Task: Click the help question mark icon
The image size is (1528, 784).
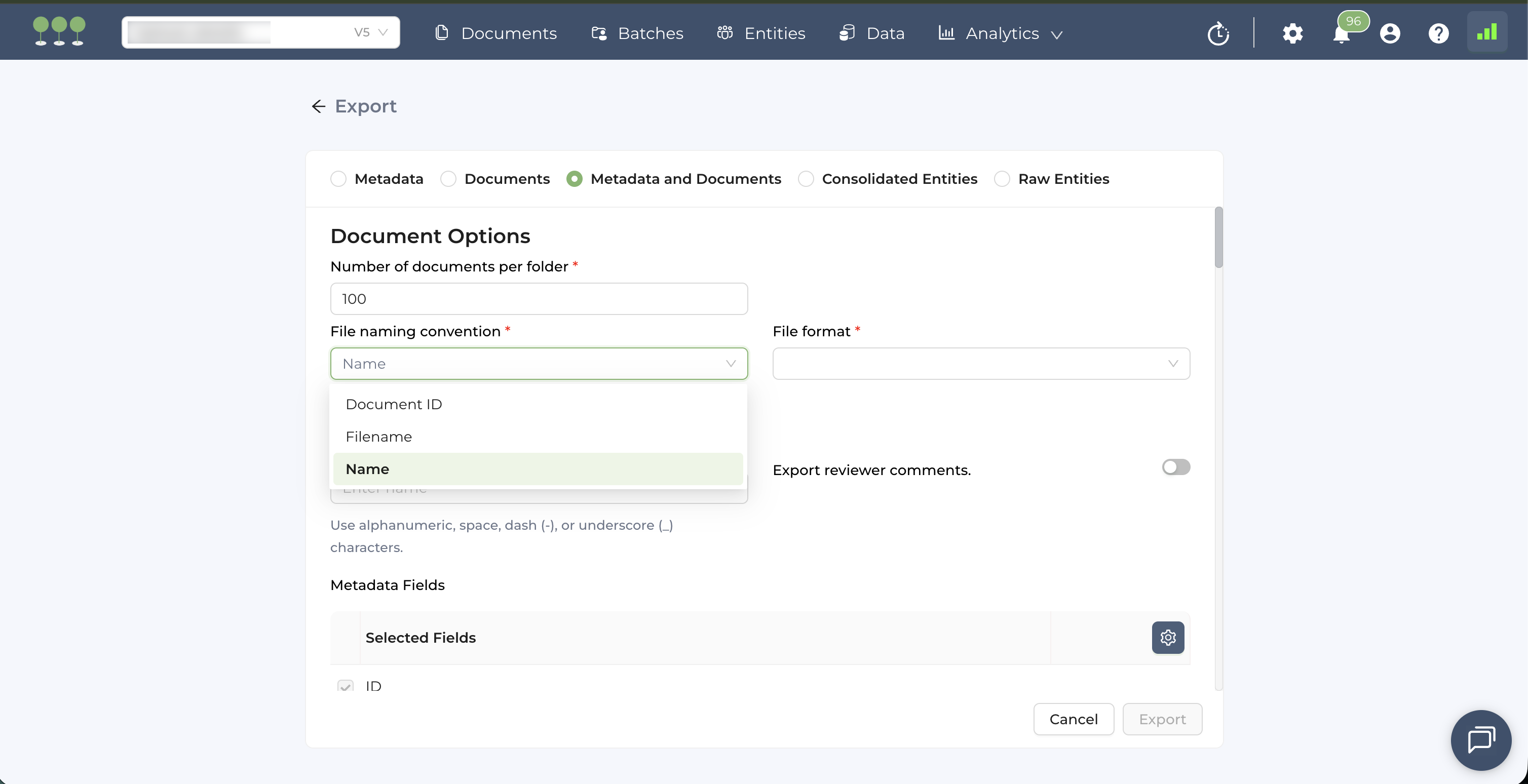Action: [1438, 33]
